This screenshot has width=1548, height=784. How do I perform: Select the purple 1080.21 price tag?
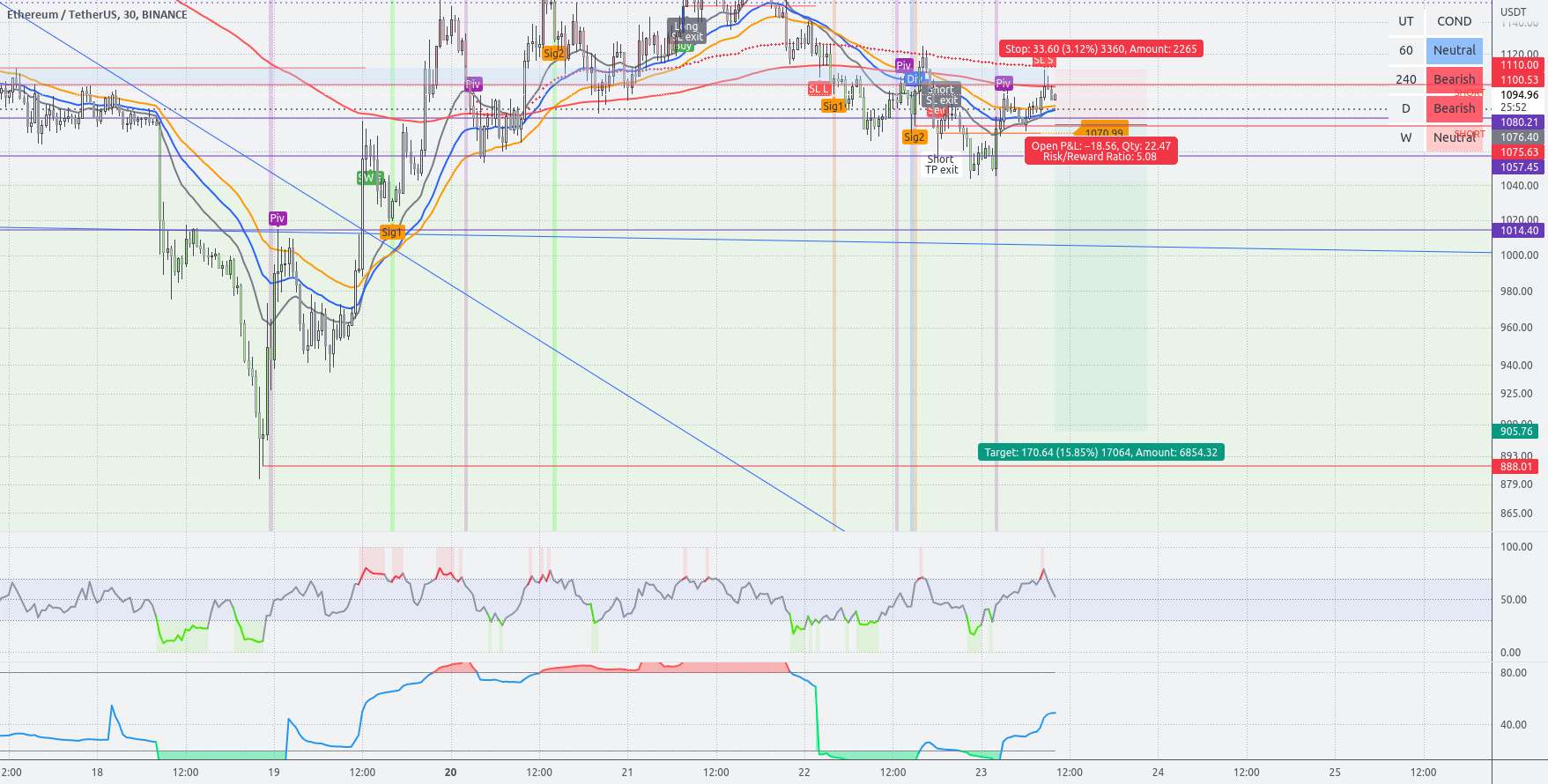[1520, 122]
